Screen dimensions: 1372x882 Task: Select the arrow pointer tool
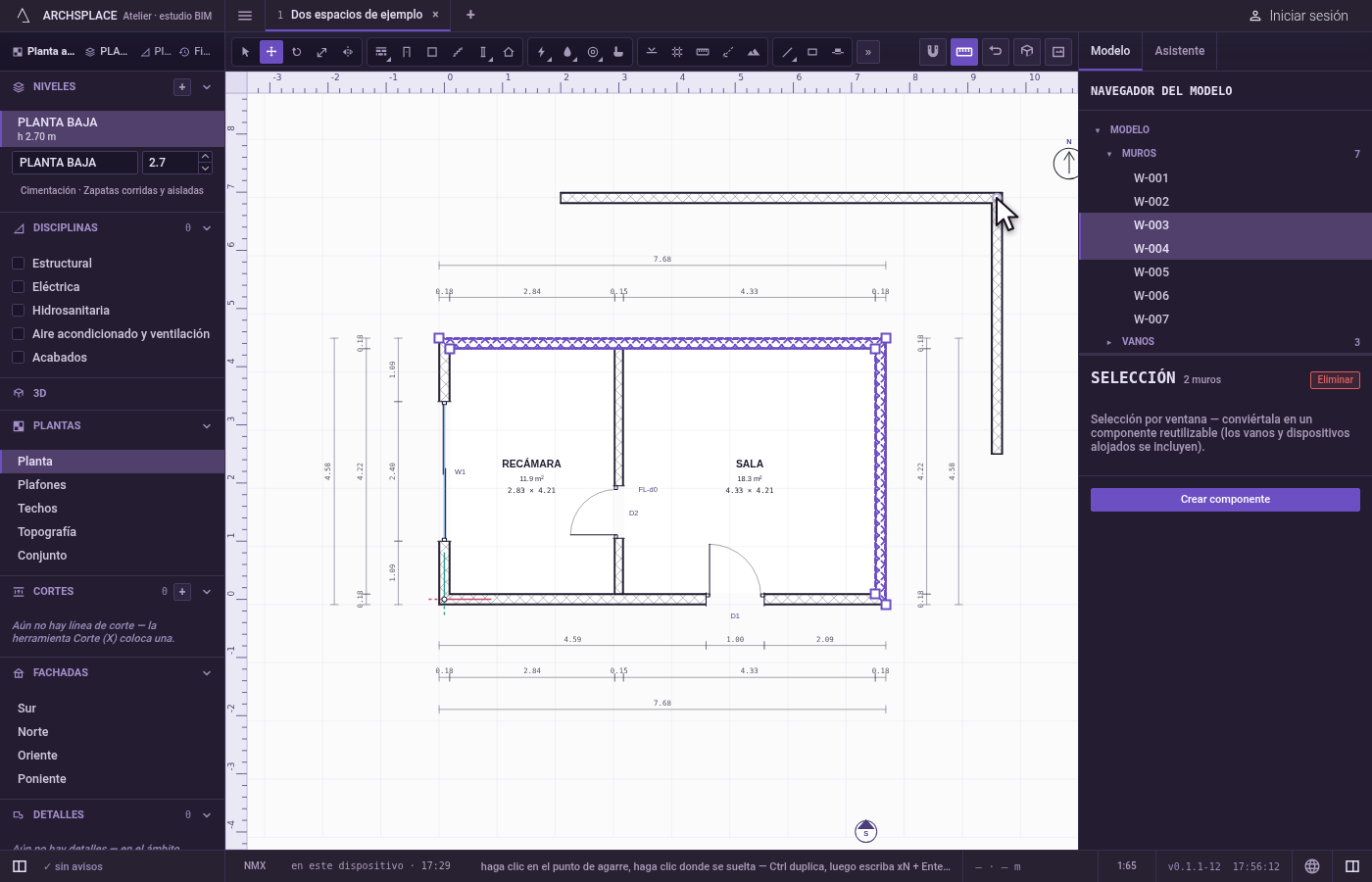pyautogui.click(x=246, y=52)
